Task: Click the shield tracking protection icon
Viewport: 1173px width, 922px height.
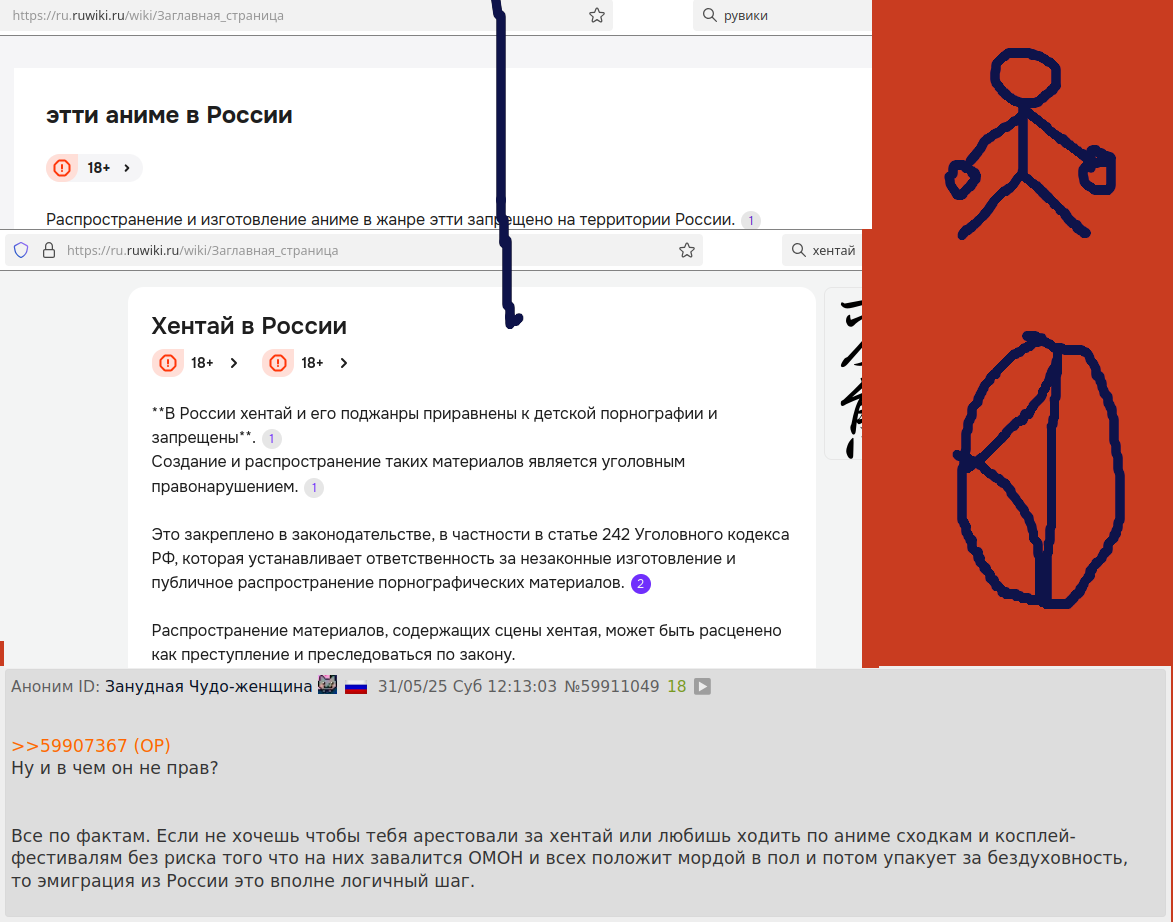Action: [x=21, y=250]
